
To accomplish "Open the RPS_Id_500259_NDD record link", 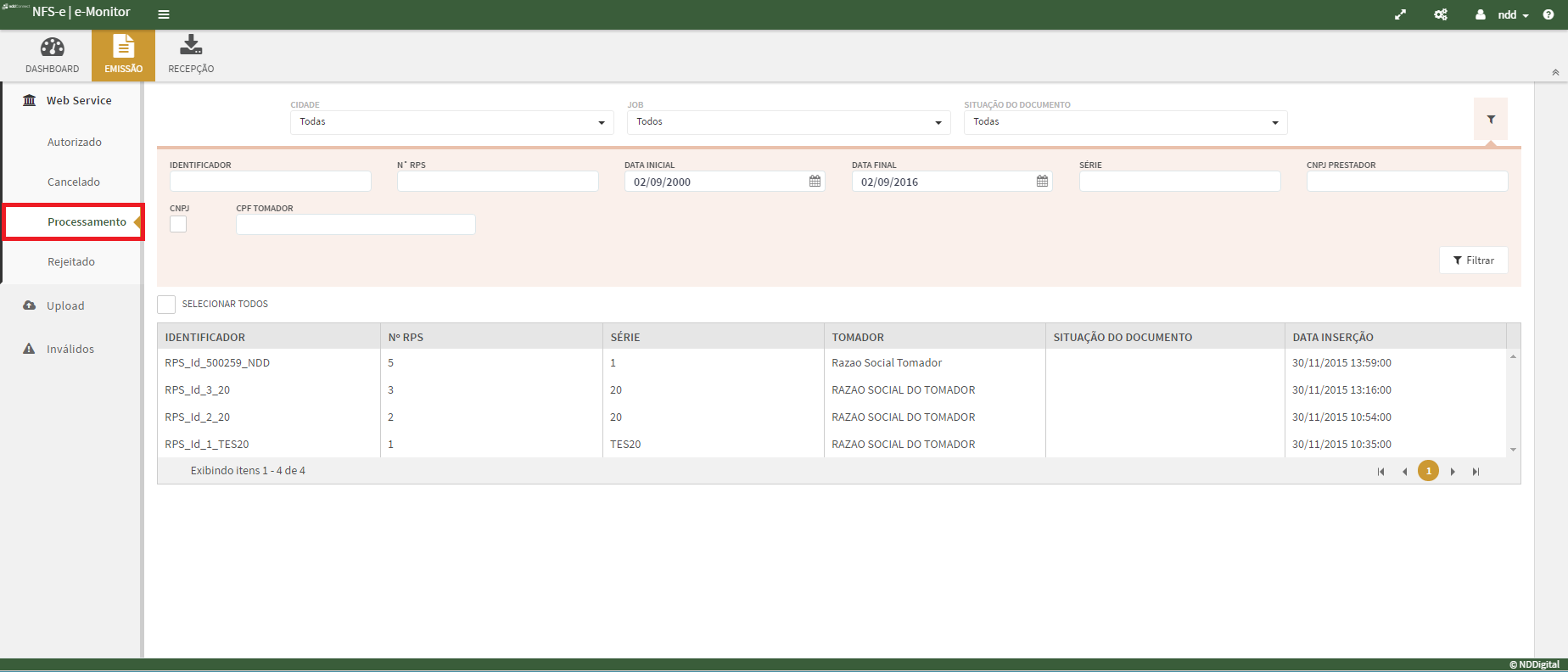I will pyautogui.click(x=217, y=363).
